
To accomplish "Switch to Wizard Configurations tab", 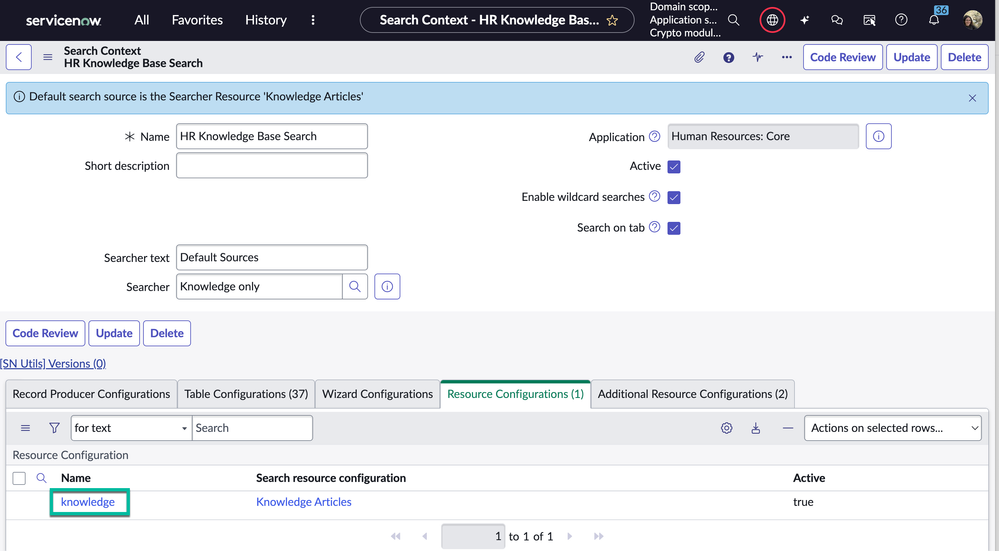I will click(377, 394).
